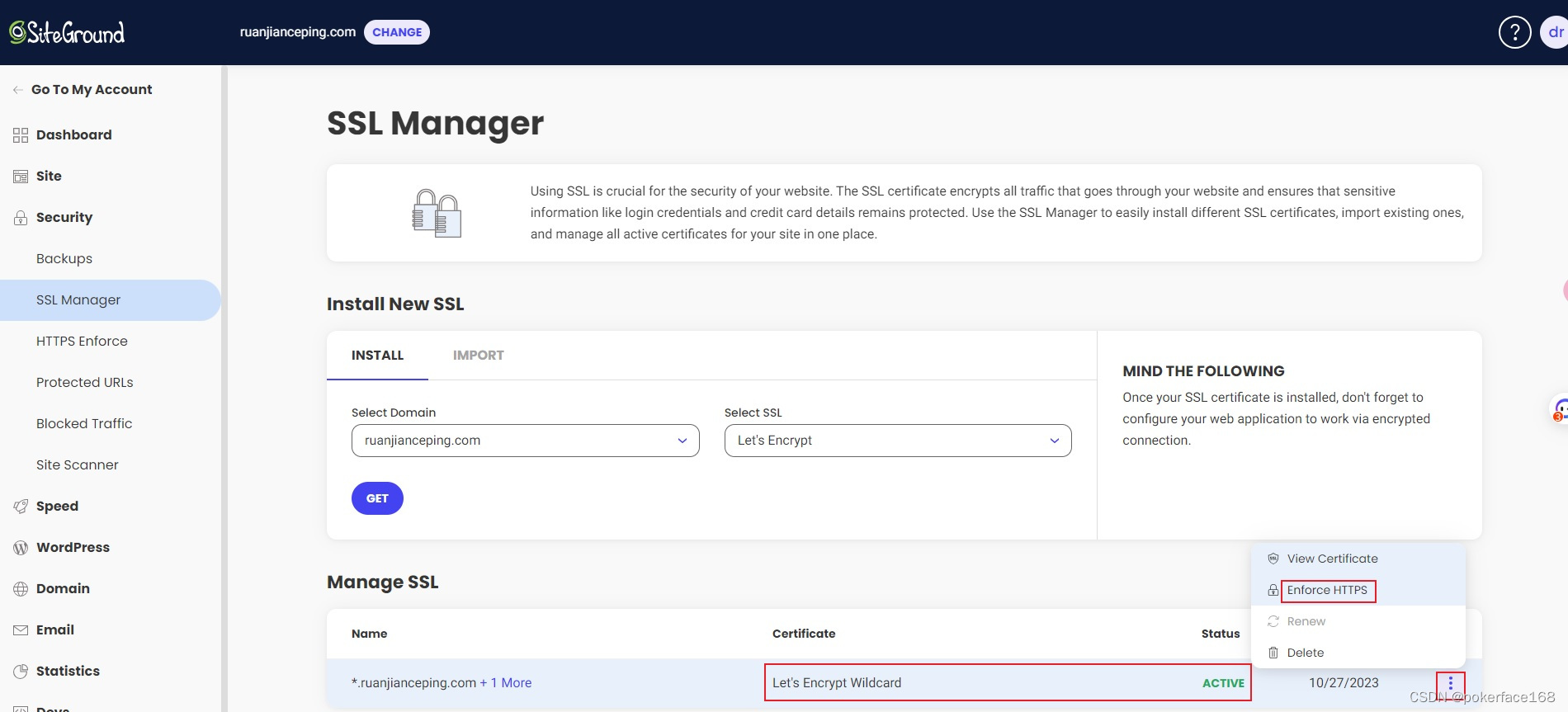
Task: Click the 10/27/2023 expiry date
Action: 1344,683
